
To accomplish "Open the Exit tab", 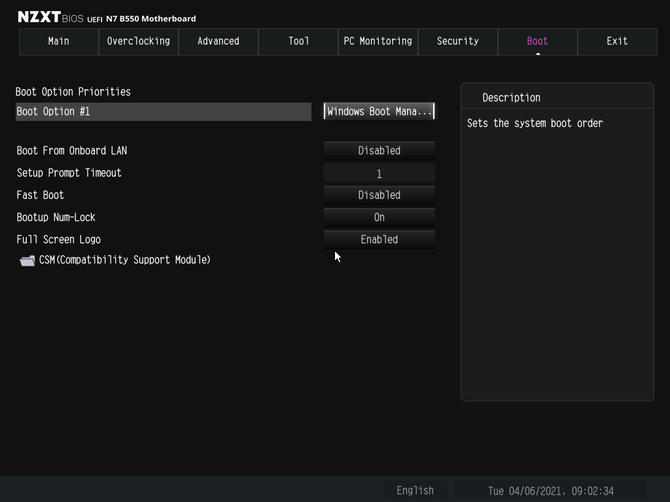I will point(617,41).
